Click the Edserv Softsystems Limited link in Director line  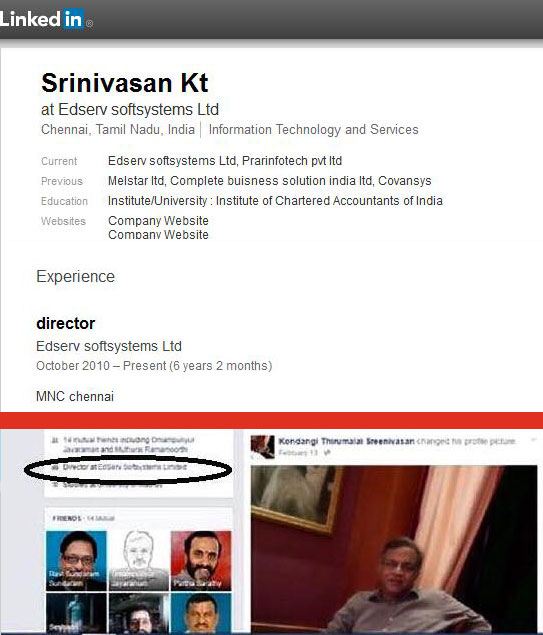142,467
